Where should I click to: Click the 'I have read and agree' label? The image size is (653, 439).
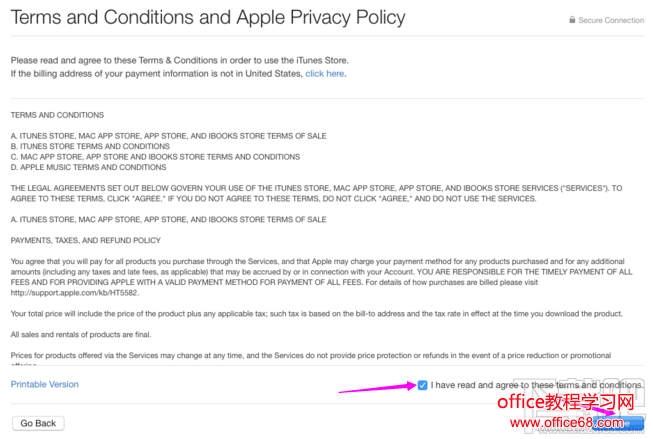[x=537, y=385]
